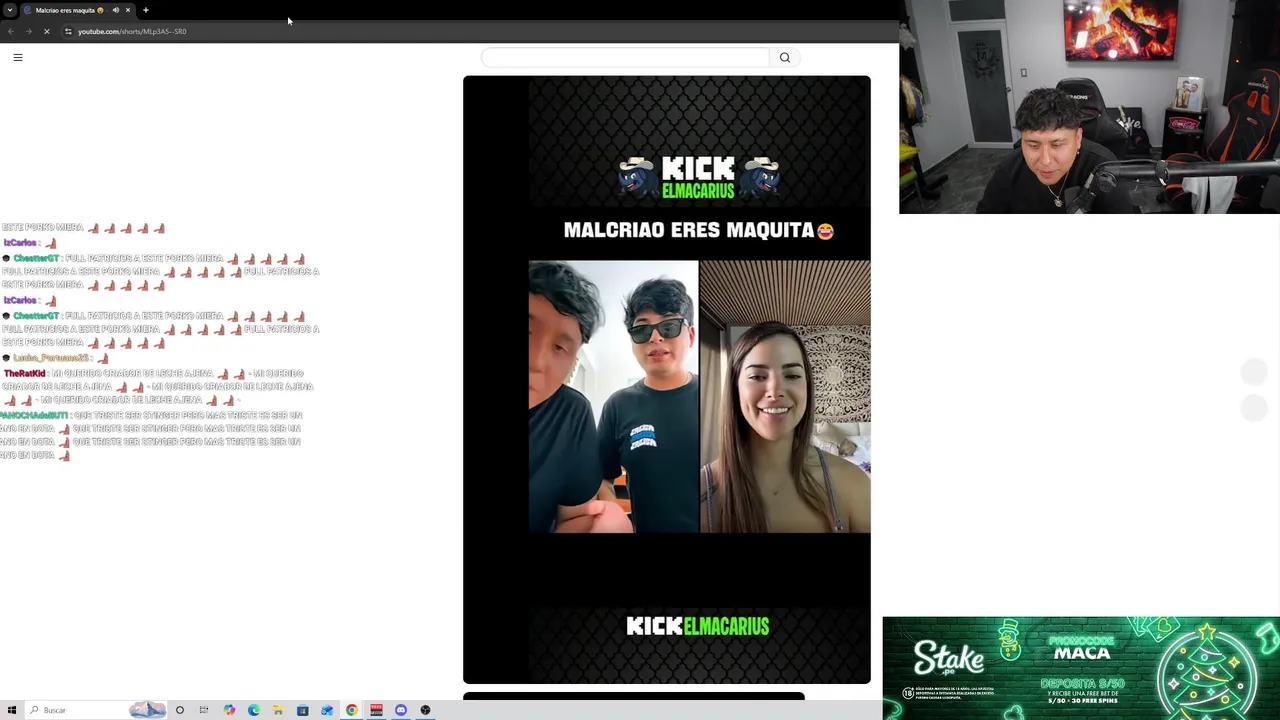Click the youtube.com/shorts URL address bar
The image size is (1280, 720).
pos(132,31)
